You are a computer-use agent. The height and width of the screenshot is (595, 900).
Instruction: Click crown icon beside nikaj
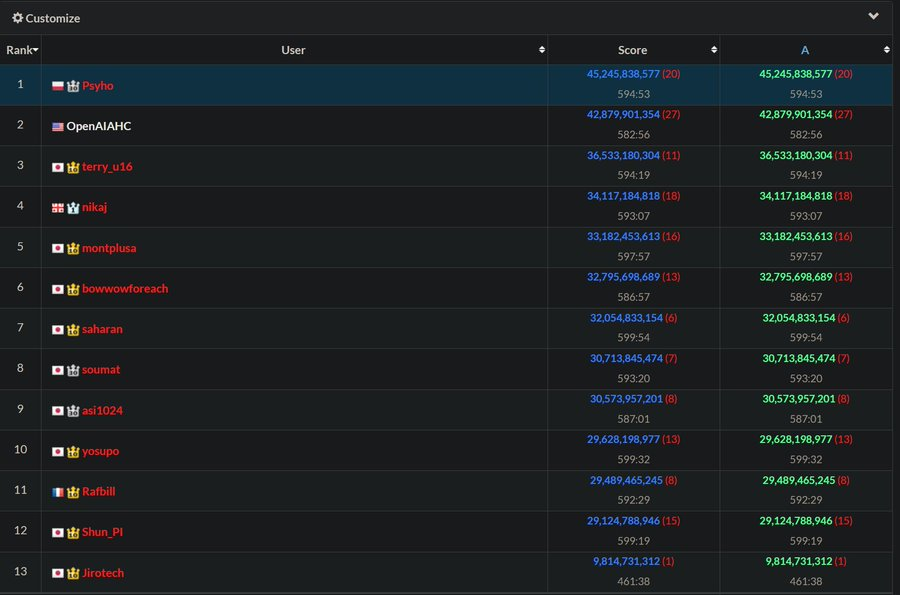coord(73,208)
